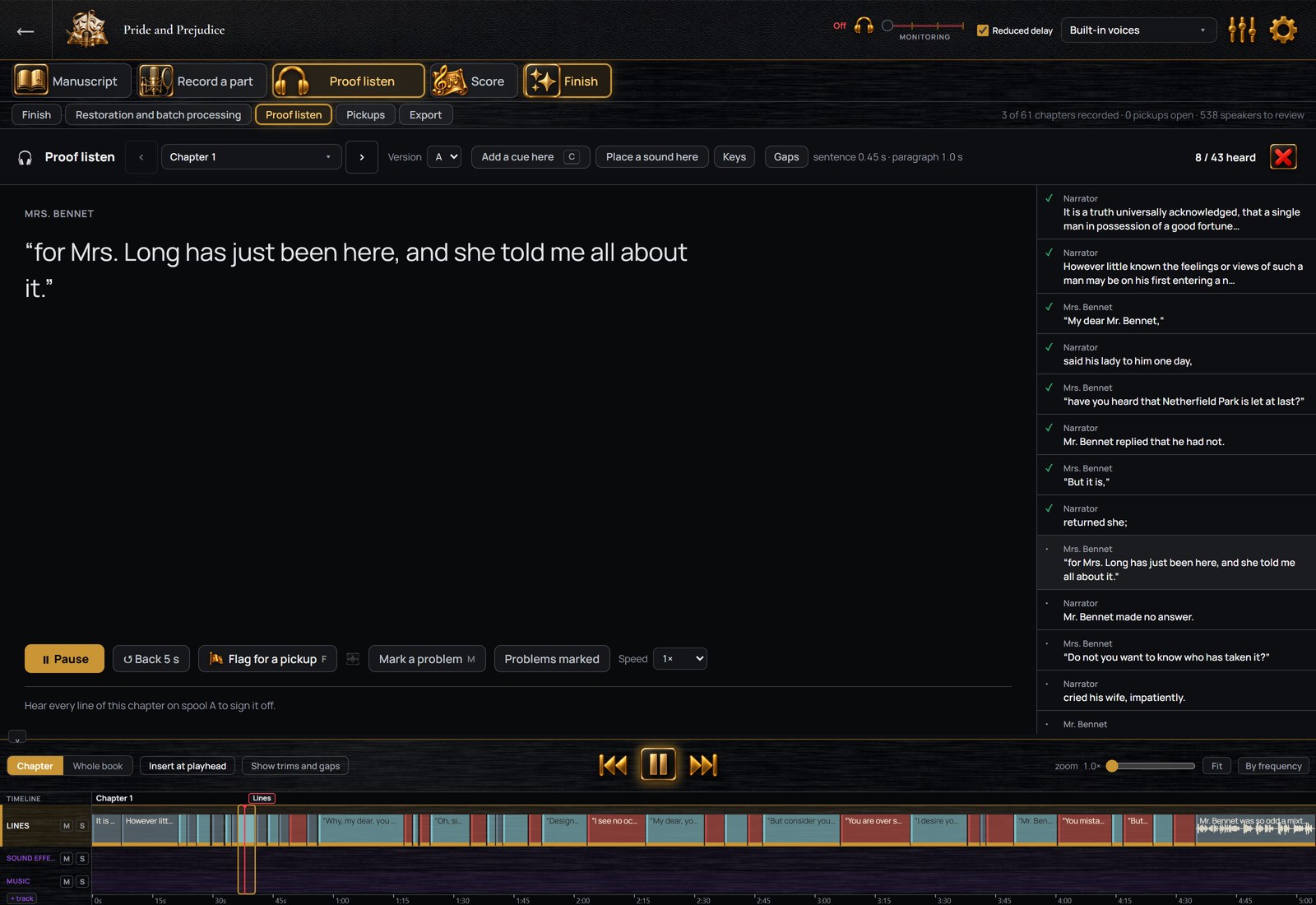Skip to next line in transport

pyautogui.click(x=703, y=765)
